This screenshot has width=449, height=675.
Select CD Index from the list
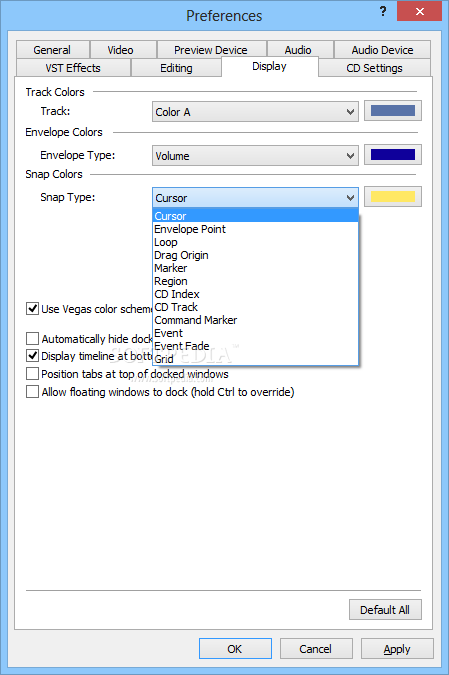[x=255, y=294]
